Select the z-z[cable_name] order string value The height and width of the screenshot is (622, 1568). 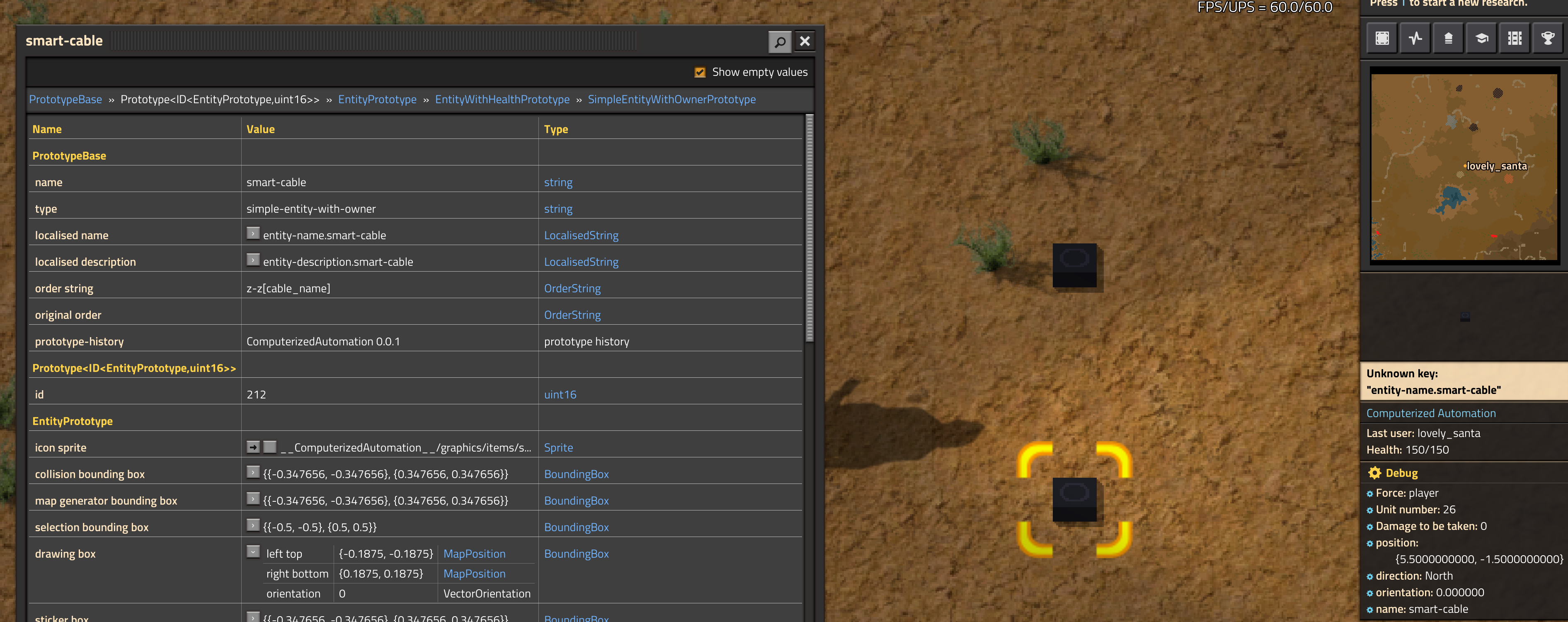(288, 289)
